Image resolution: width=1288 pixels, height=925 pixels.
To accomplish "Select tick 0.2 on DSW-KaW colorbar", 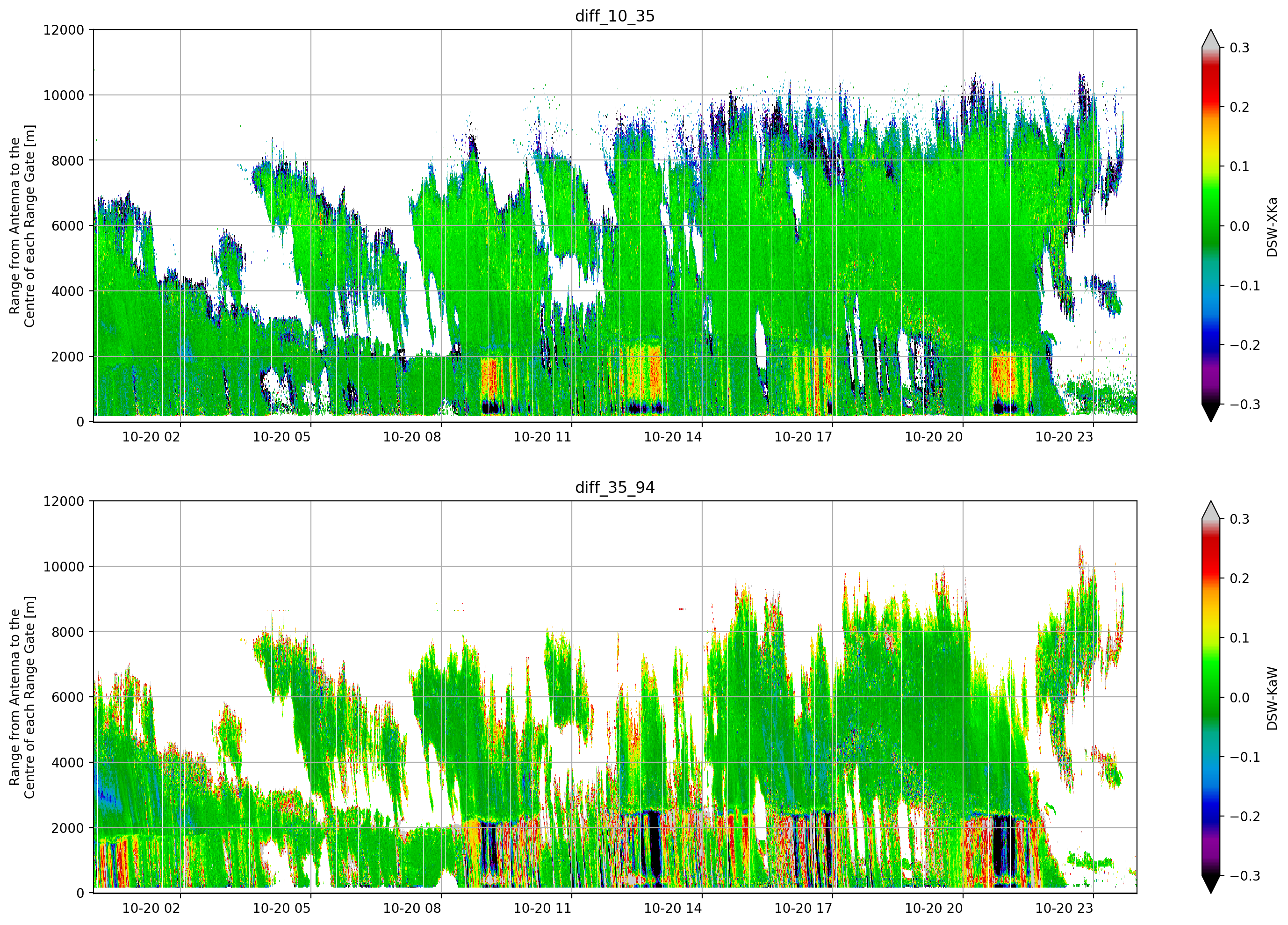I will tap(1239, 578).
